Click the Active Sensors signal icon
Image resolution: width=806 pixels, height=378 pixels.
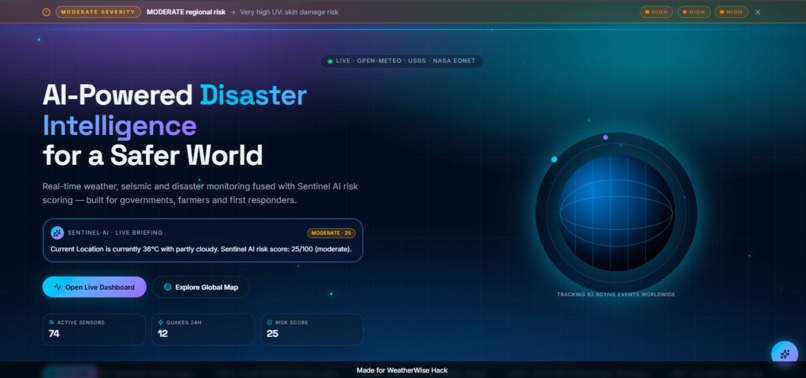click(x=51, y=322)
